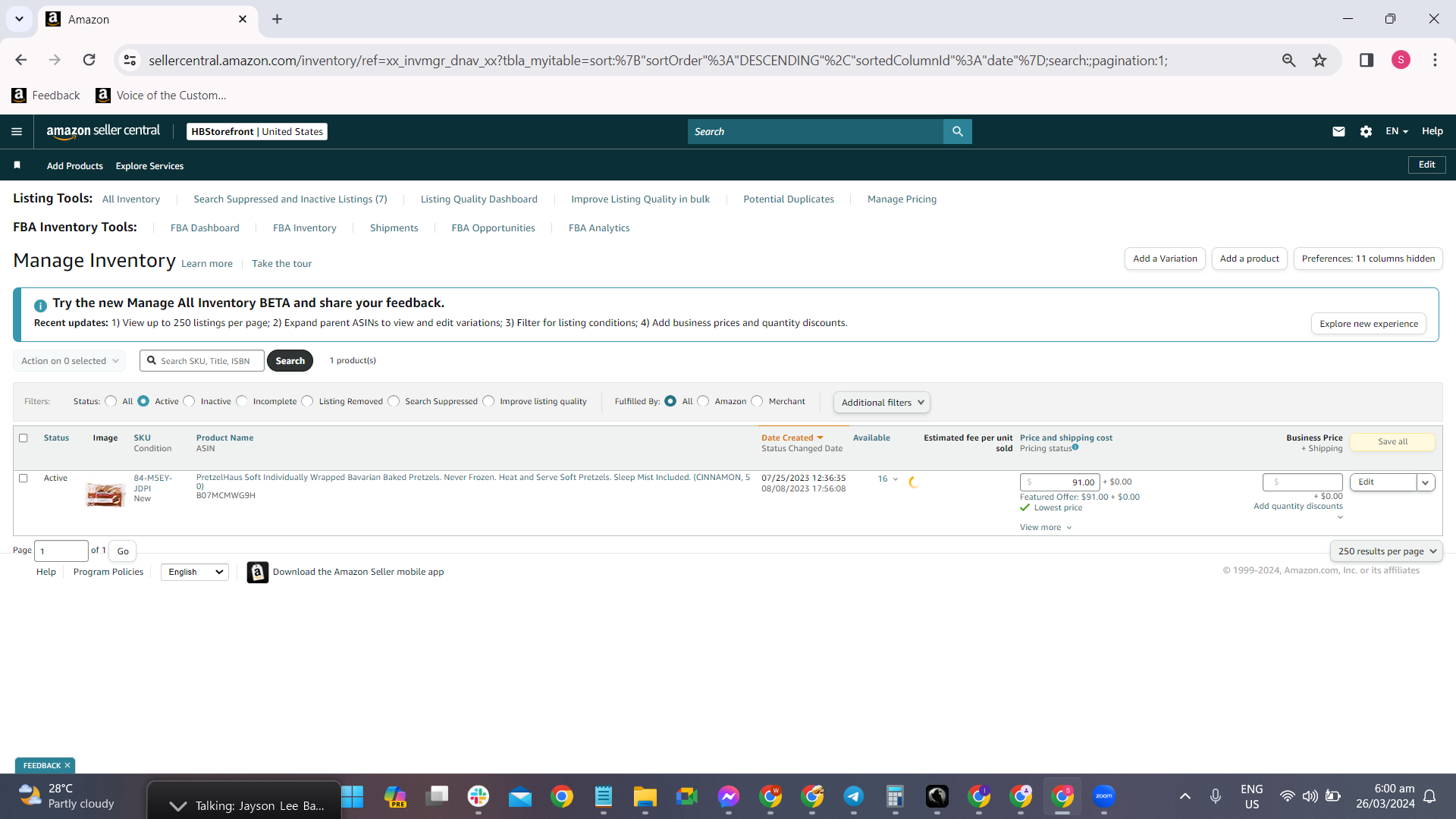Open File Explorer from the taskbar
This screenshot has width=1456, height=819.
(645, 796)
